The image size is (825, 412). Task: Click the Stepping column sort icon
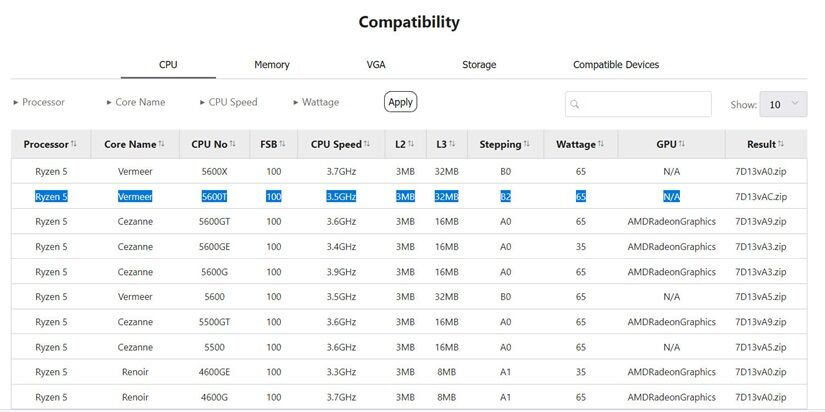(528, 144)
